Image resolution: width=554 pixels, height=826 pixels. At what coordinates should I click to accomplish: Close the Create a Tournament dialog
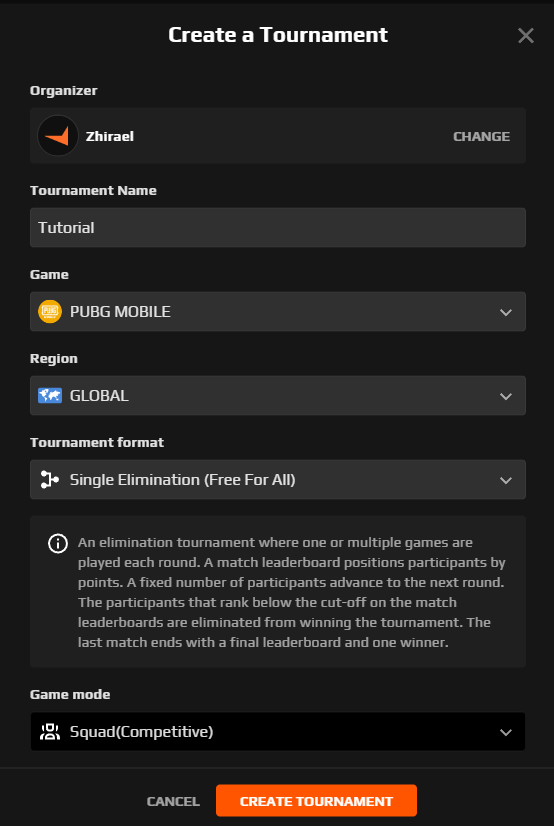click(x=526, y=36)
